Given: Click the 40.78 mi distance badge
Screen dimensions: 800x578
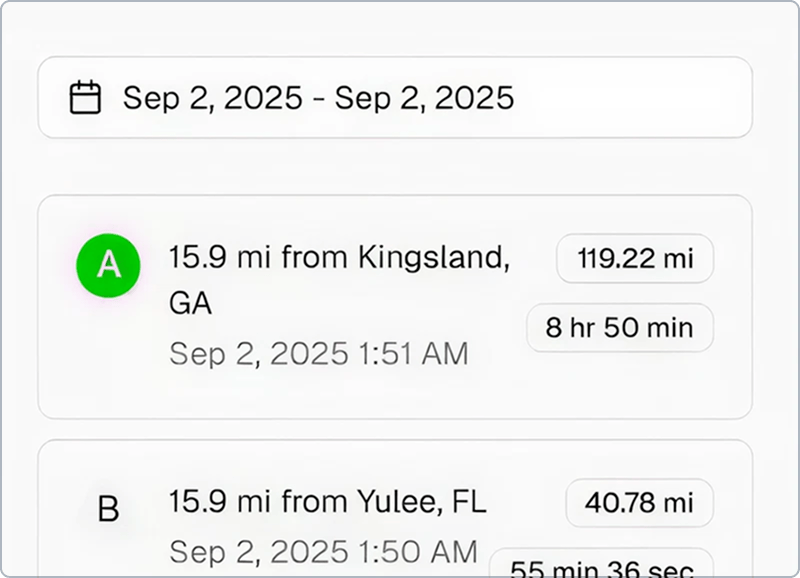Looking at the screenshot, I should pos(639,503).
